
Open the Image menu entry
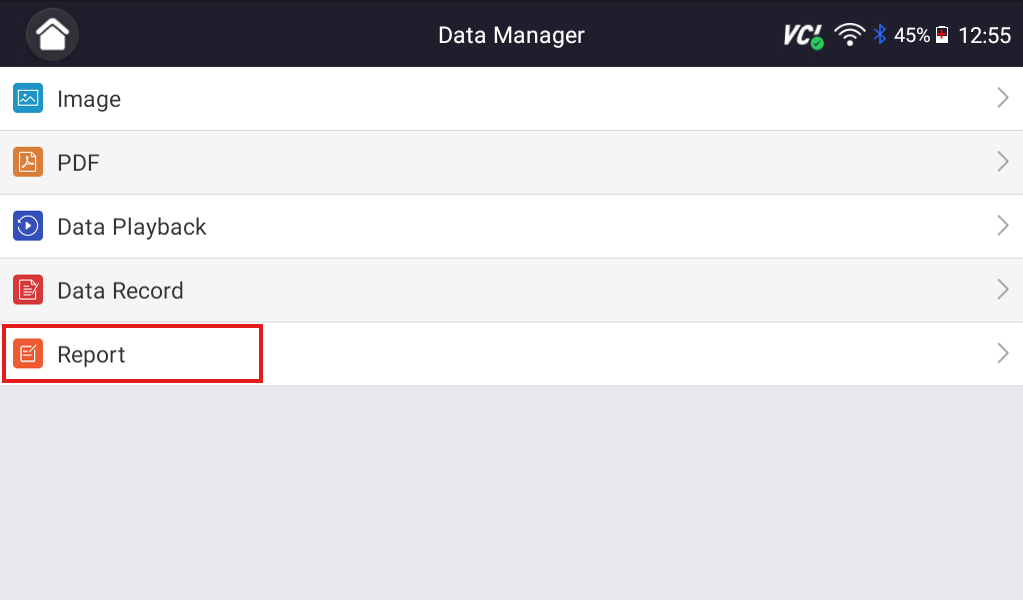(89, 99)
